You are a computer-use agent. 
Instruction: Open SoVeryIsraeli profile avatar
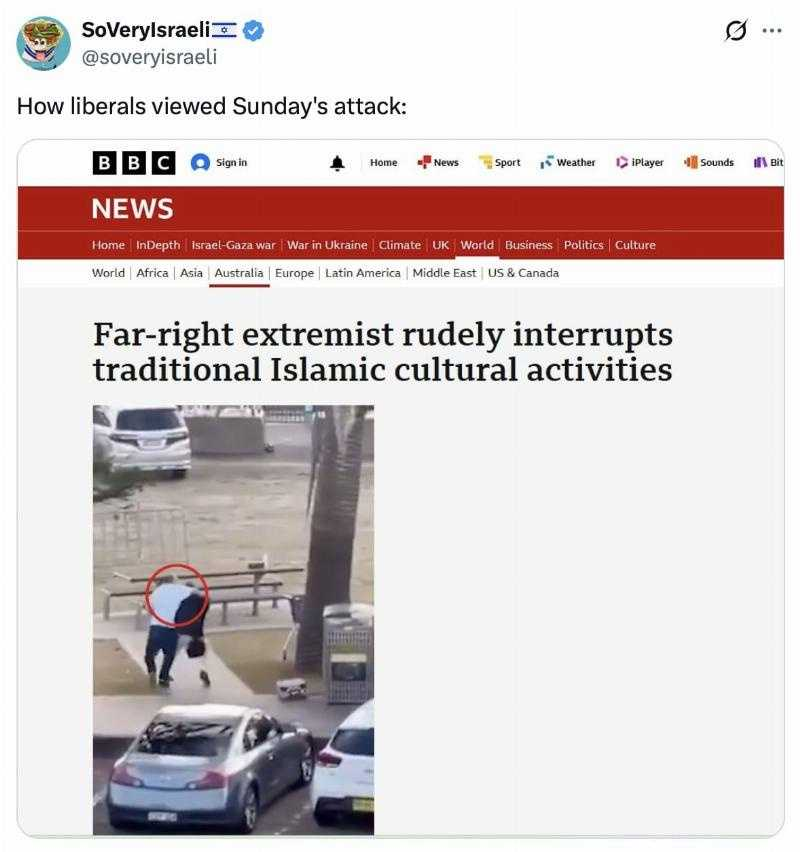(43, 43)
